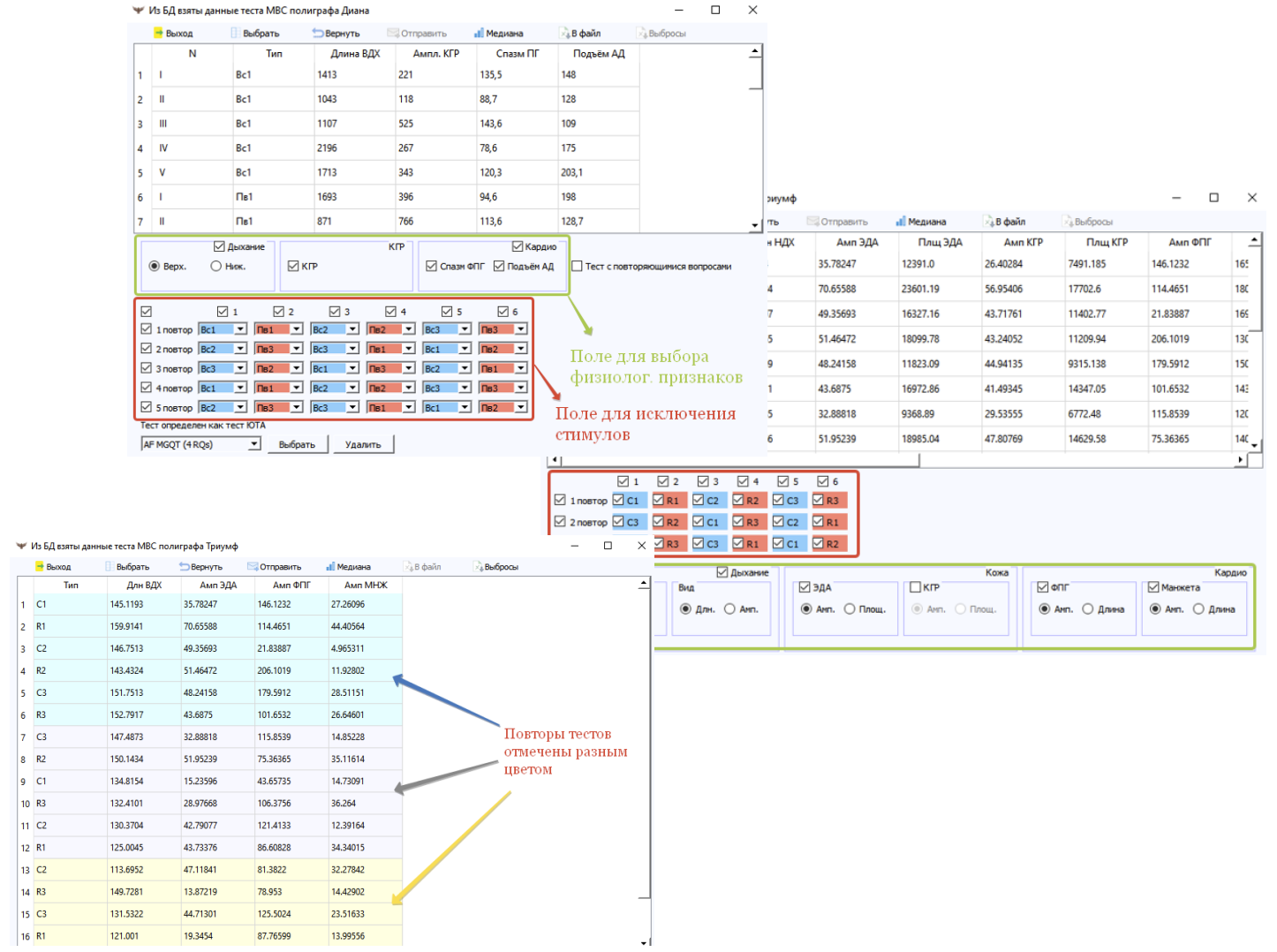Select the Ниж. breathing radio button
The width and height of the screenshot is (1277, 952).
point(215,266)
